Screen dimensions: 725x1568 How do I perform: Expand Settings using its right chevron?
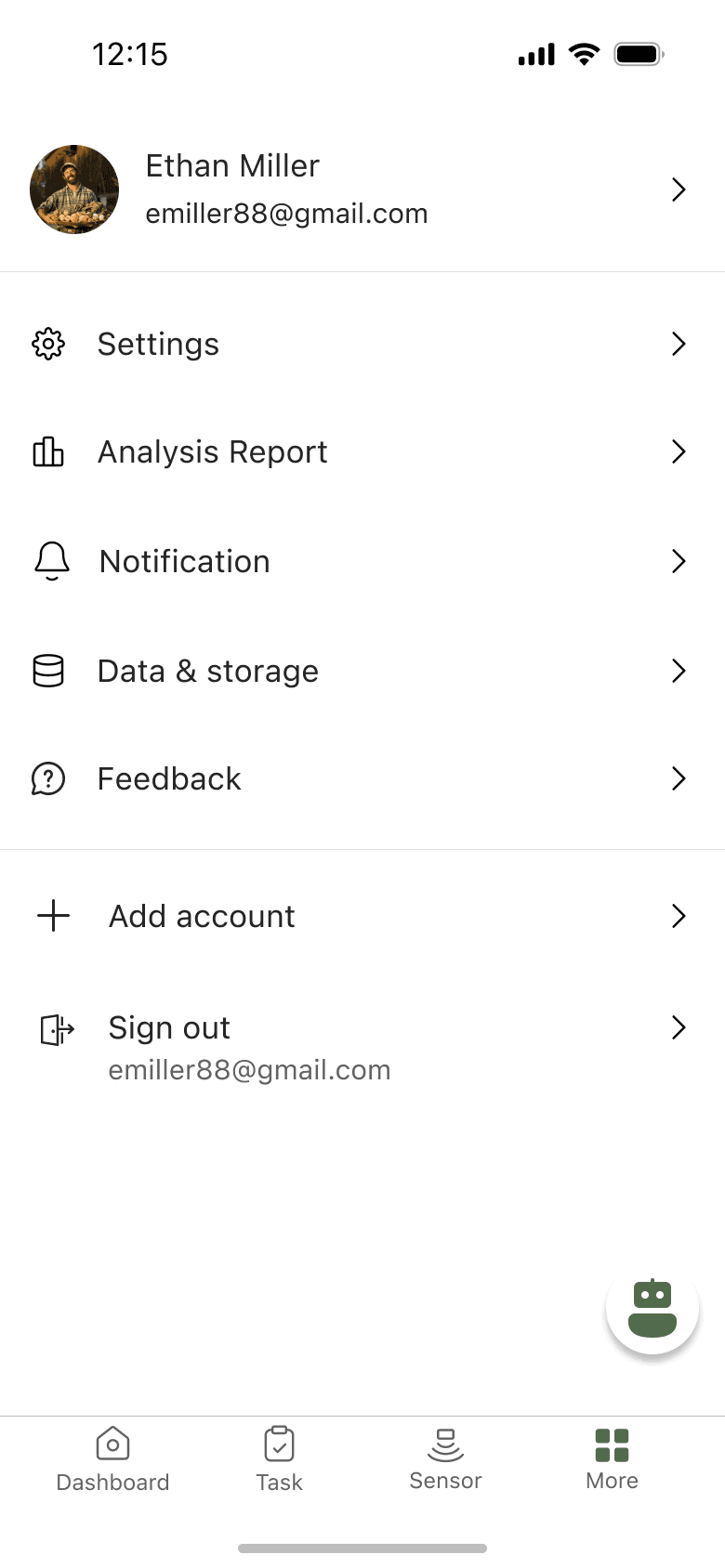point(679,344)
